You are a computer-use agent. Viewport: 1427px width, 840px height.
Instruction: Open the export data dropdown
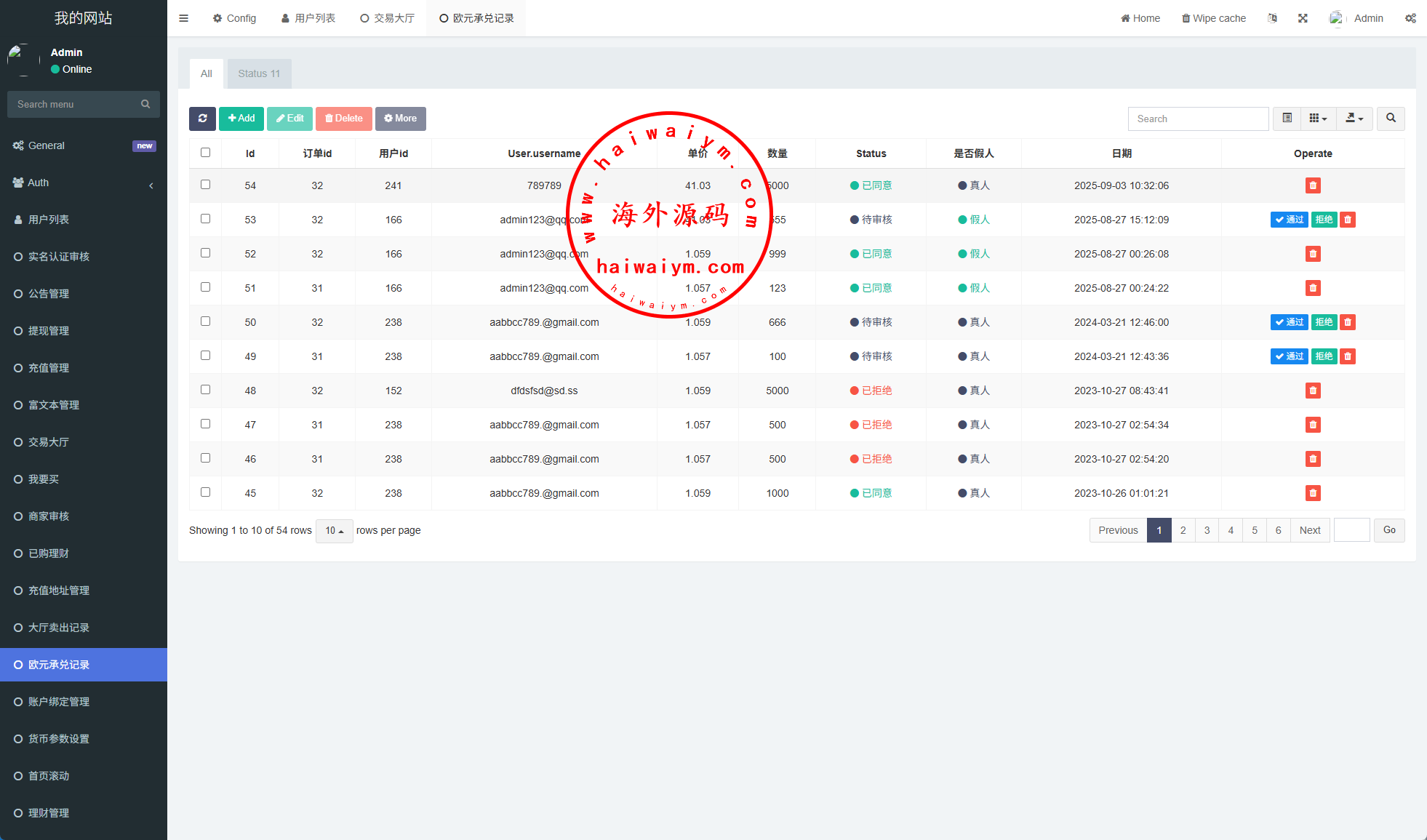point(1354,119)
